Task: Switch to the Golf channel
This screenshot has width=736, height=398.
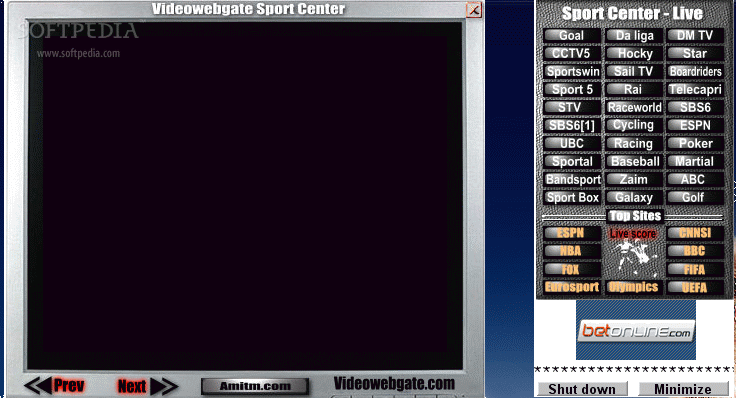Action: coord(695,197)
